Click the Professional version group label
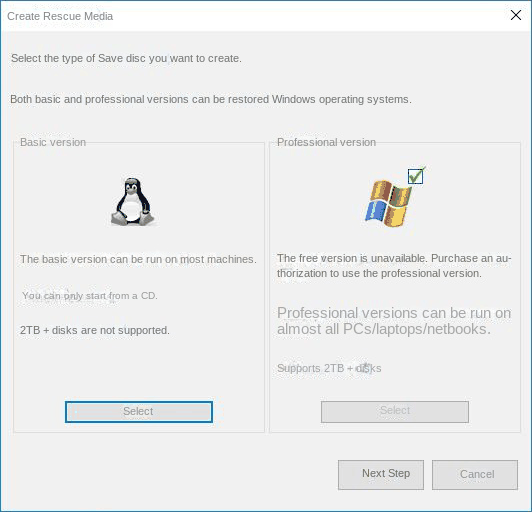This screenshot has width=532, height=512. (326, 142)
